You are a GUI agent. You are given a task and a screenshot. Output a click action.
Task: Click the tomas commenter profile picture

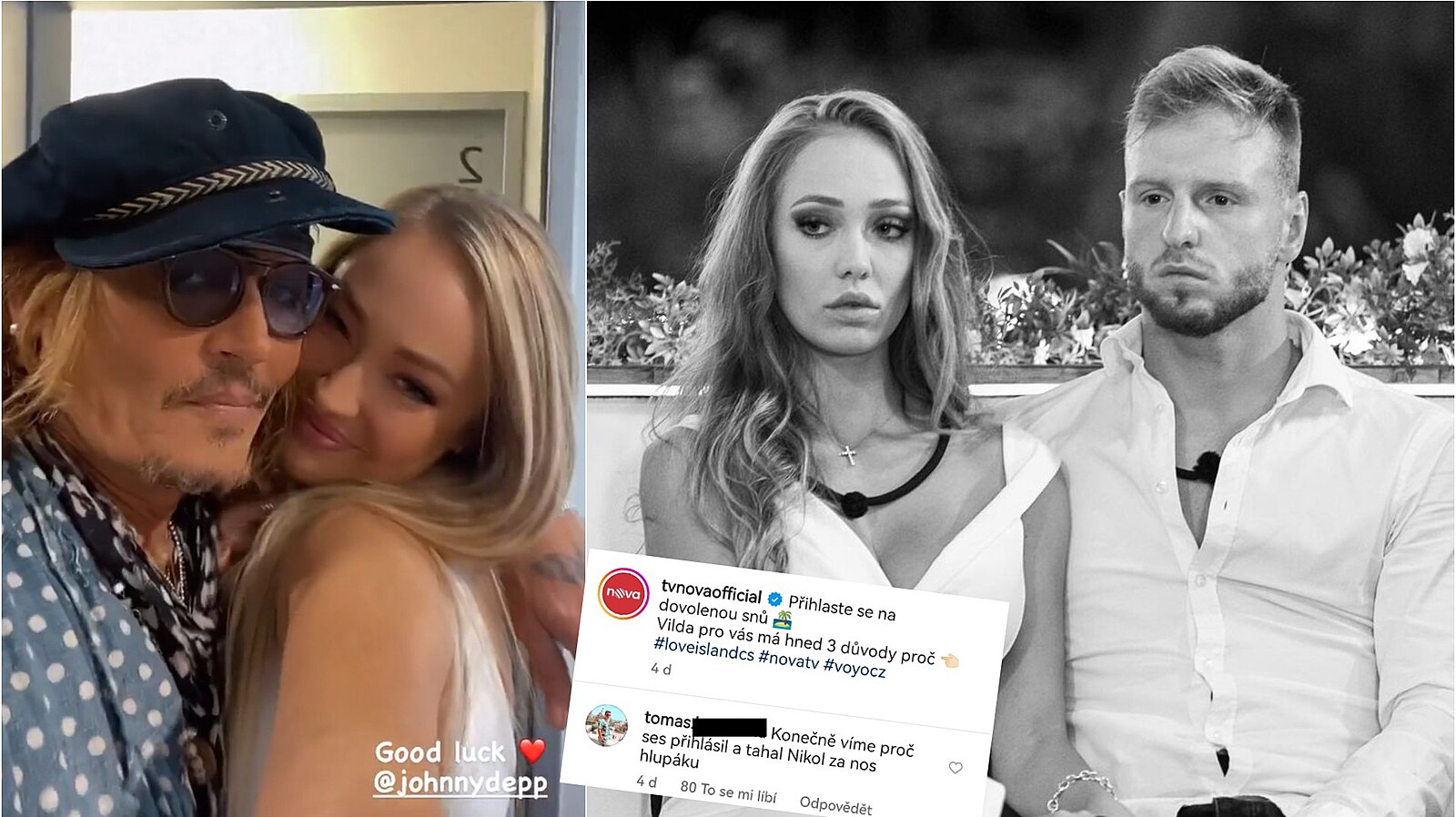click(x=607, y=725)
